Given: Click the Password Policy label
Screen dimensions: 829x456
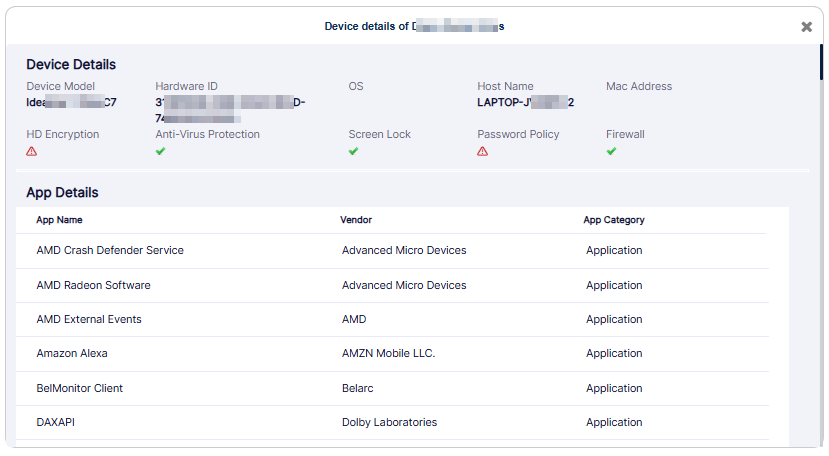Looking at the screenshot, I should tap(518, 134).
